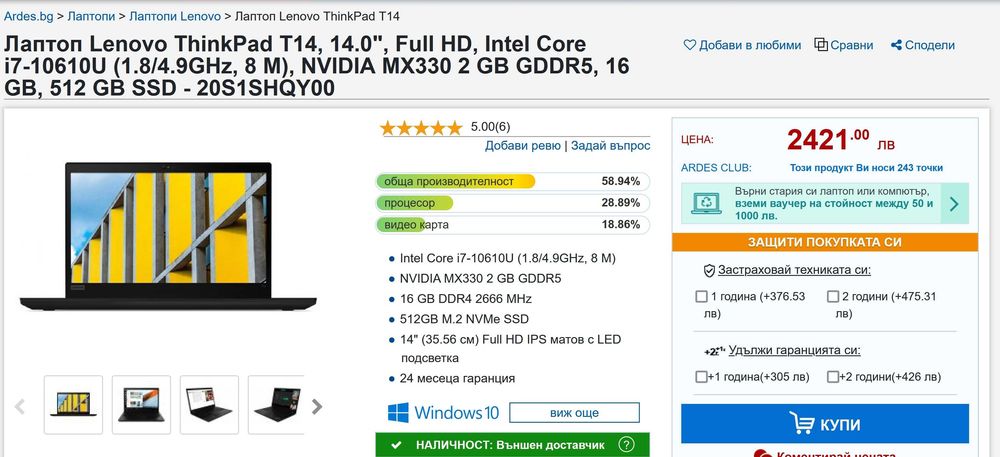Image resolution: width=1000 pixels, height=457 pixels.
Task: Check the 2 години insurance checkbox
Action: [x=833, y=297]
